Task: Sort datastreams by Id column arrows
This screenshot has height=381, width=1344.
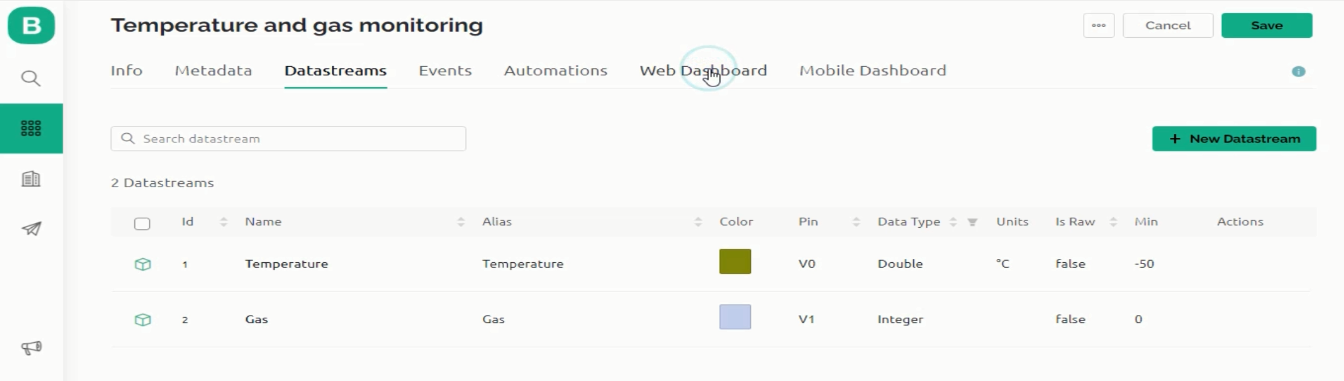Action: [x=223, y=222]
